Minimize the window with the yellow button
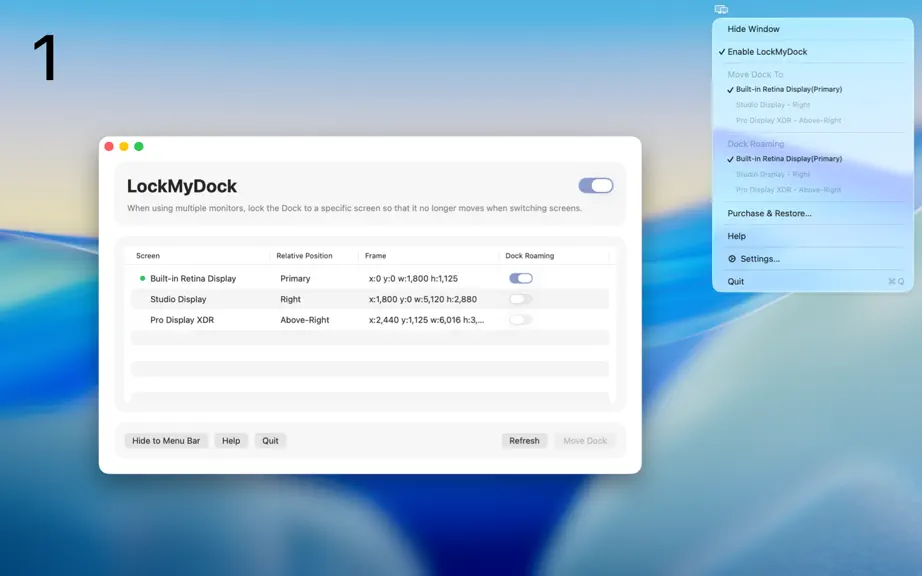 tap(123, 146)
